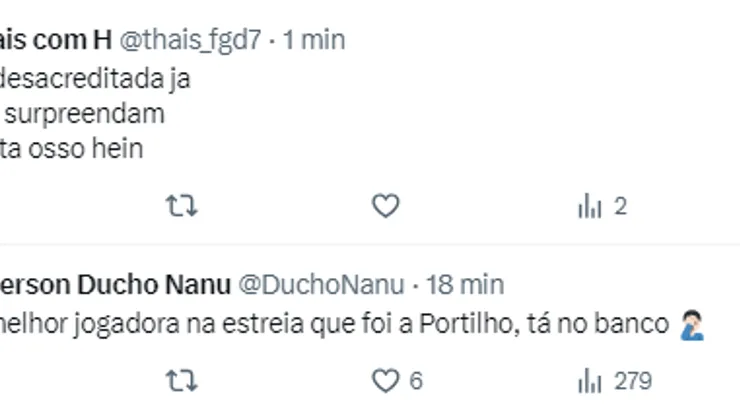Click the "ta osso hein" text line

tap(72, 149)
